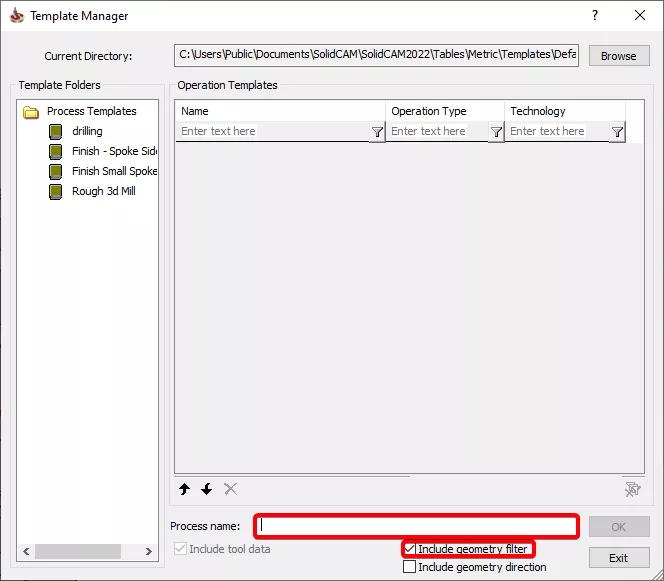Toggle the Include tool data checkbox

click(x=180, y=549)
